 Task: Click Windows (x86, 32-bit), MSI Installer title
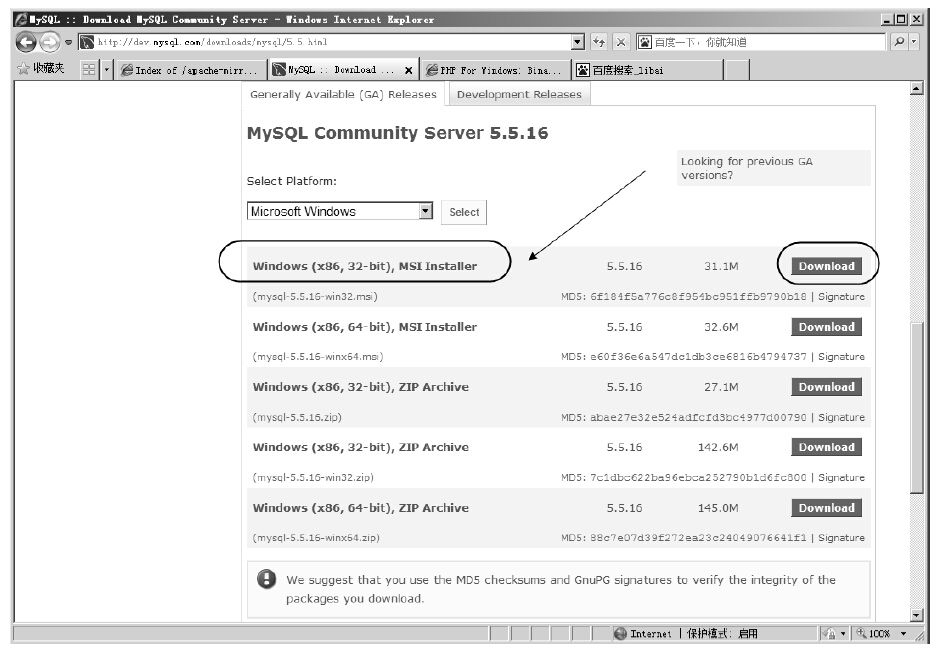click(364, 266)
